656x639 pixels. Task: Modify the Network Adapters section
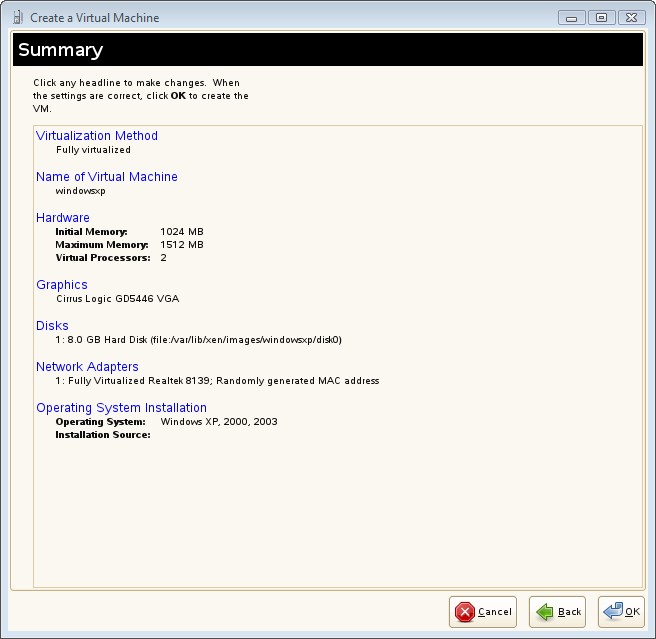tap(87, 367)
